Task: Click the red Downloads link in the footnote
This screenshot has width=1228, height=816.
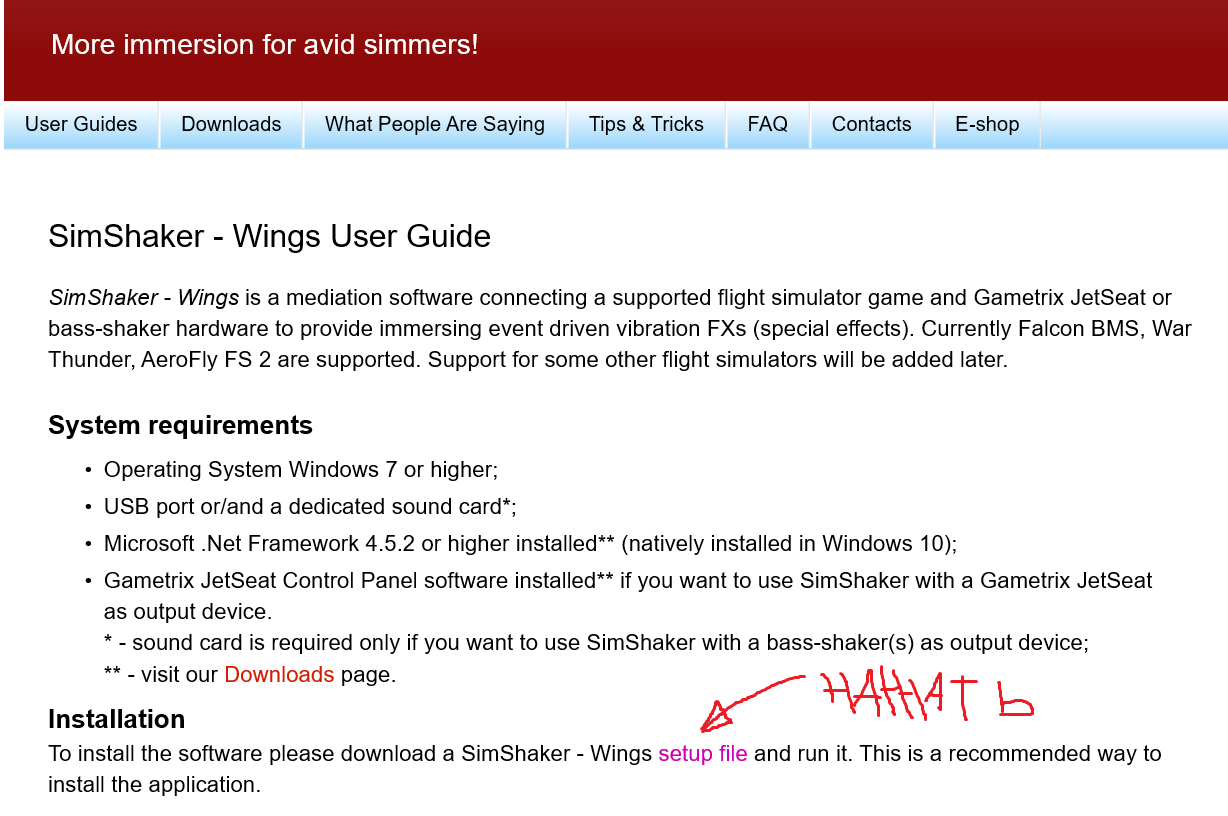Action: [279, 674]
